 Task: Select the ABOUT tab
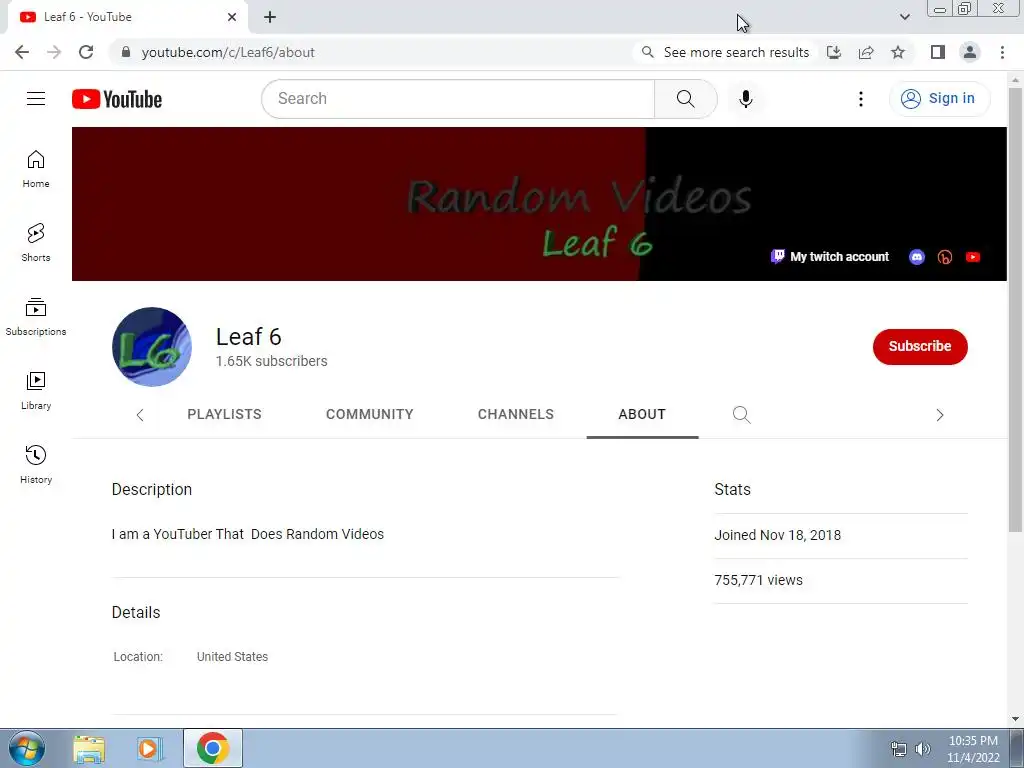[642, 415]
